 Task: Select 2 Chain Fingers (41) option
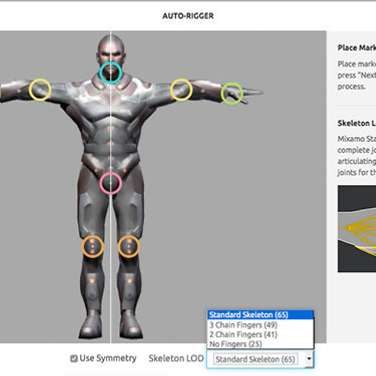[260, 334]
